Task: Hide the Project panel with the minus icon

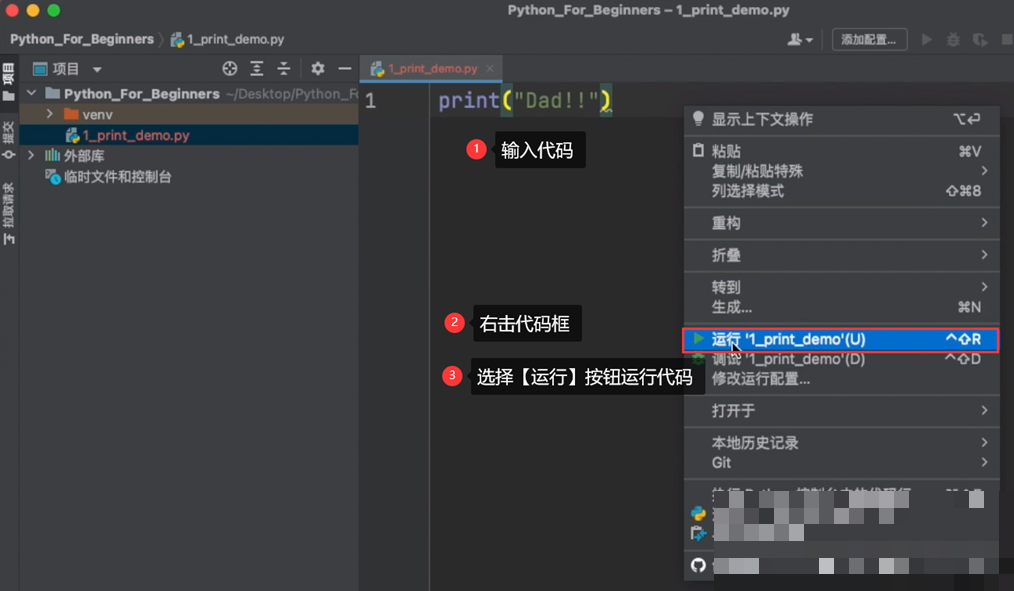Action: coord(345,69)
